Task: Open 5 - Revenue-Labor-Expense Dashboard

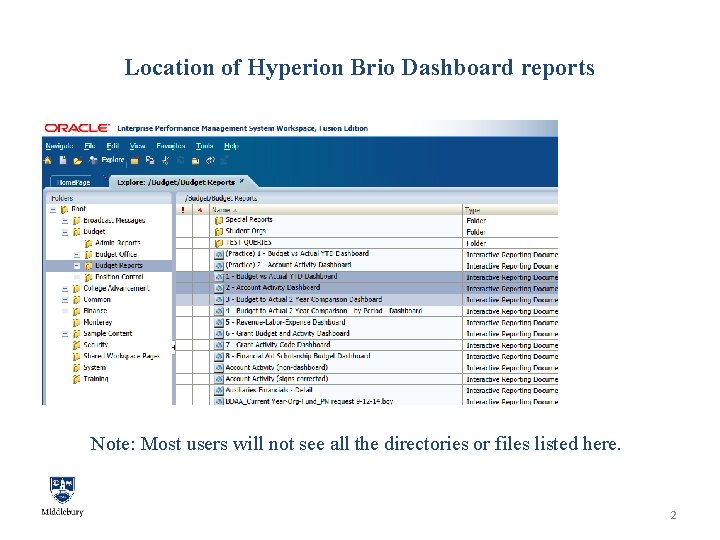Action: pyautogui.click(x=285, y=322)
